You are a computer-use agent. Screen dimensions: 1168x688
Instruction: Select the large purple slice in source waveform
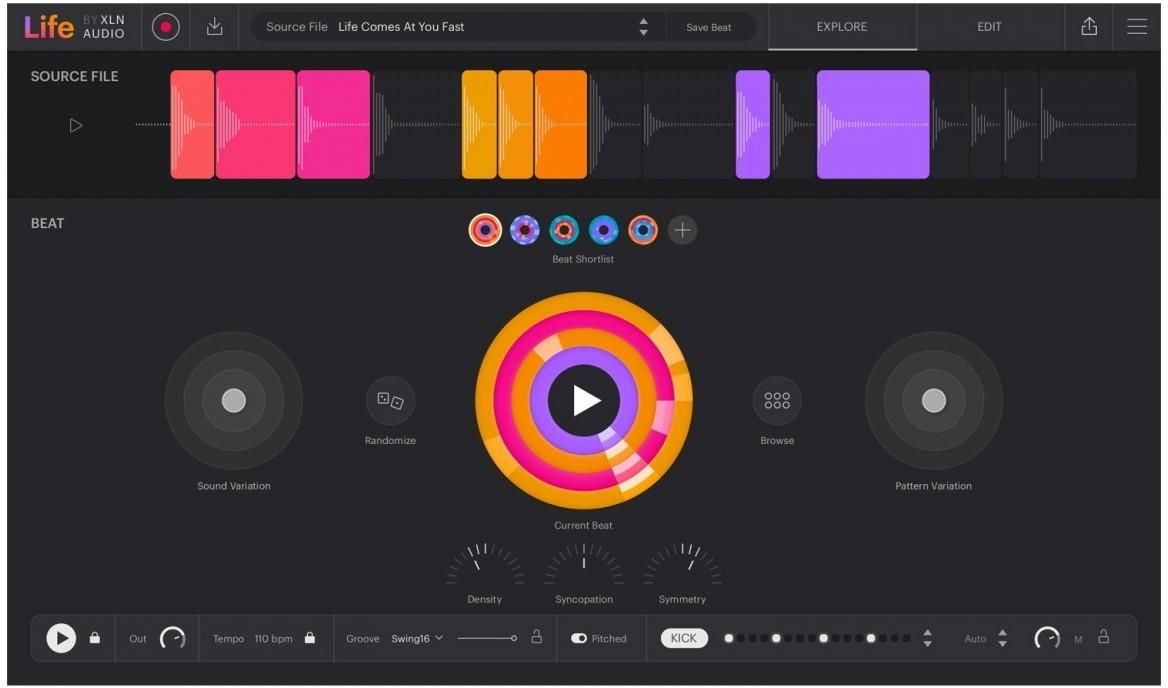point(872,125)
